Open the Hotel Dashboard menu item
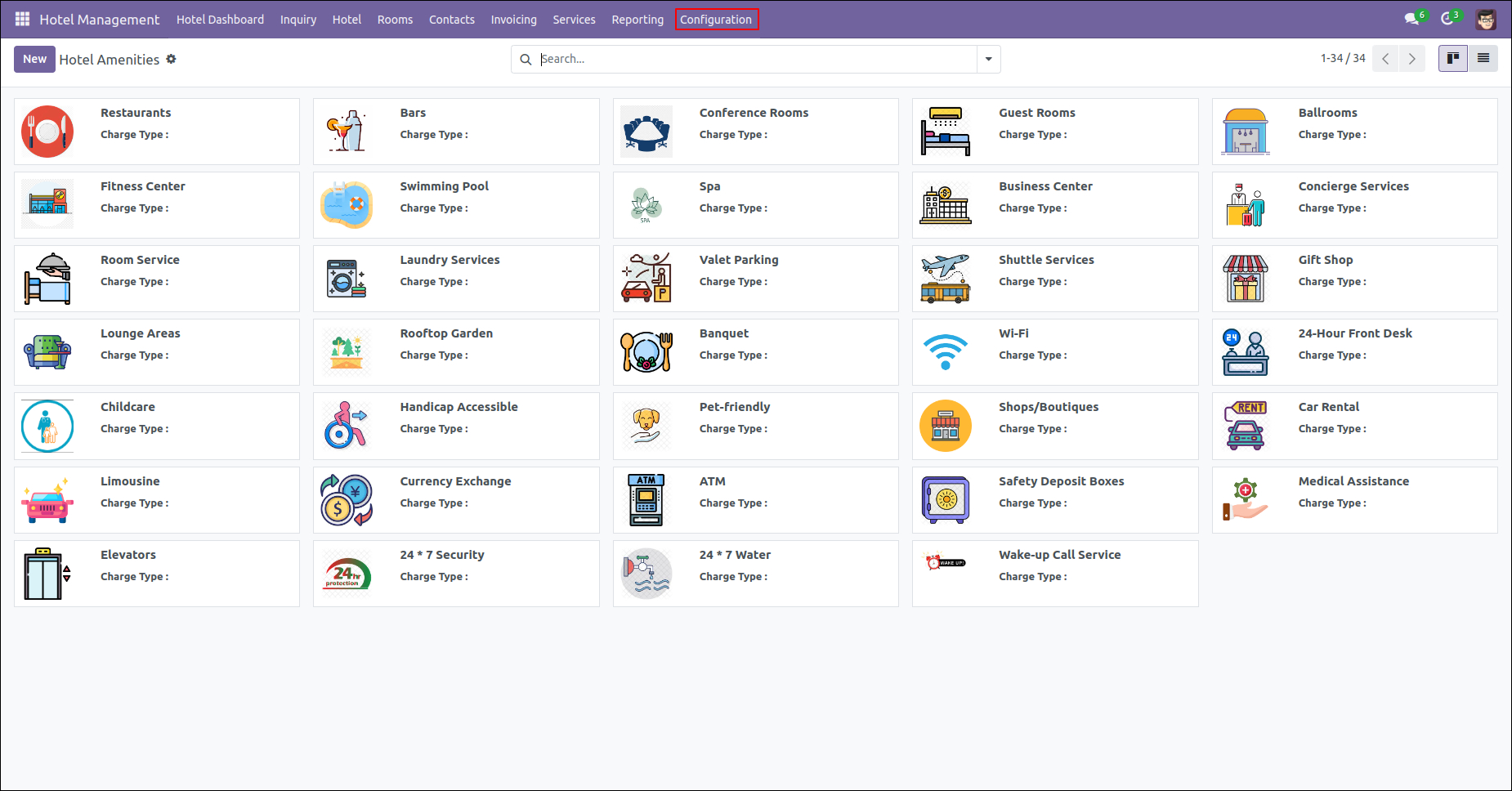The image size is (1512, 791). coord(220,19)
